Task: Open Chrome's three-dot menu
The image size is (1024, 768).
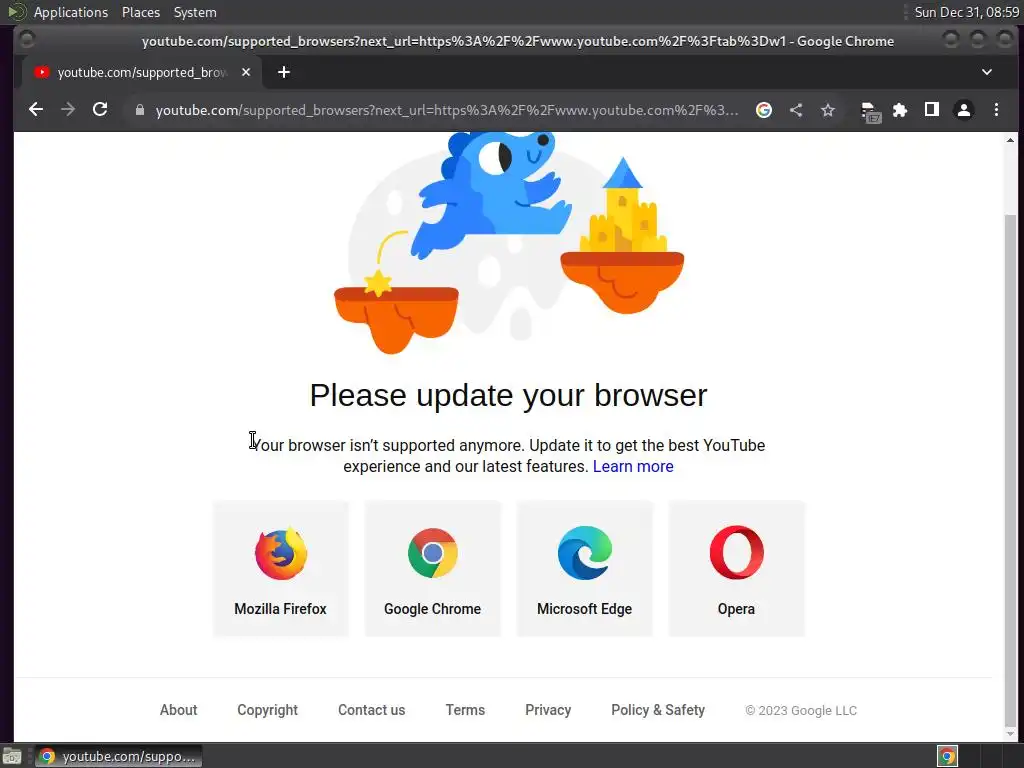Action: click(x=996, y=110)
